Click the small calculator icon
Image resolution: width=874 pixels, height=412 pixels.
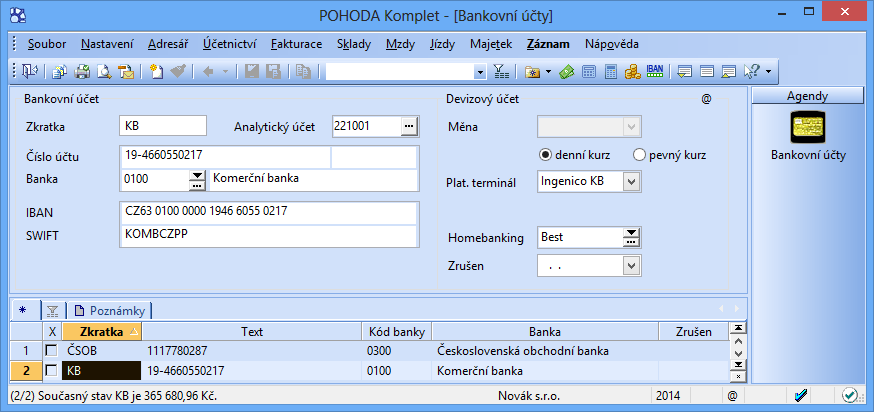tap(589, 71)
